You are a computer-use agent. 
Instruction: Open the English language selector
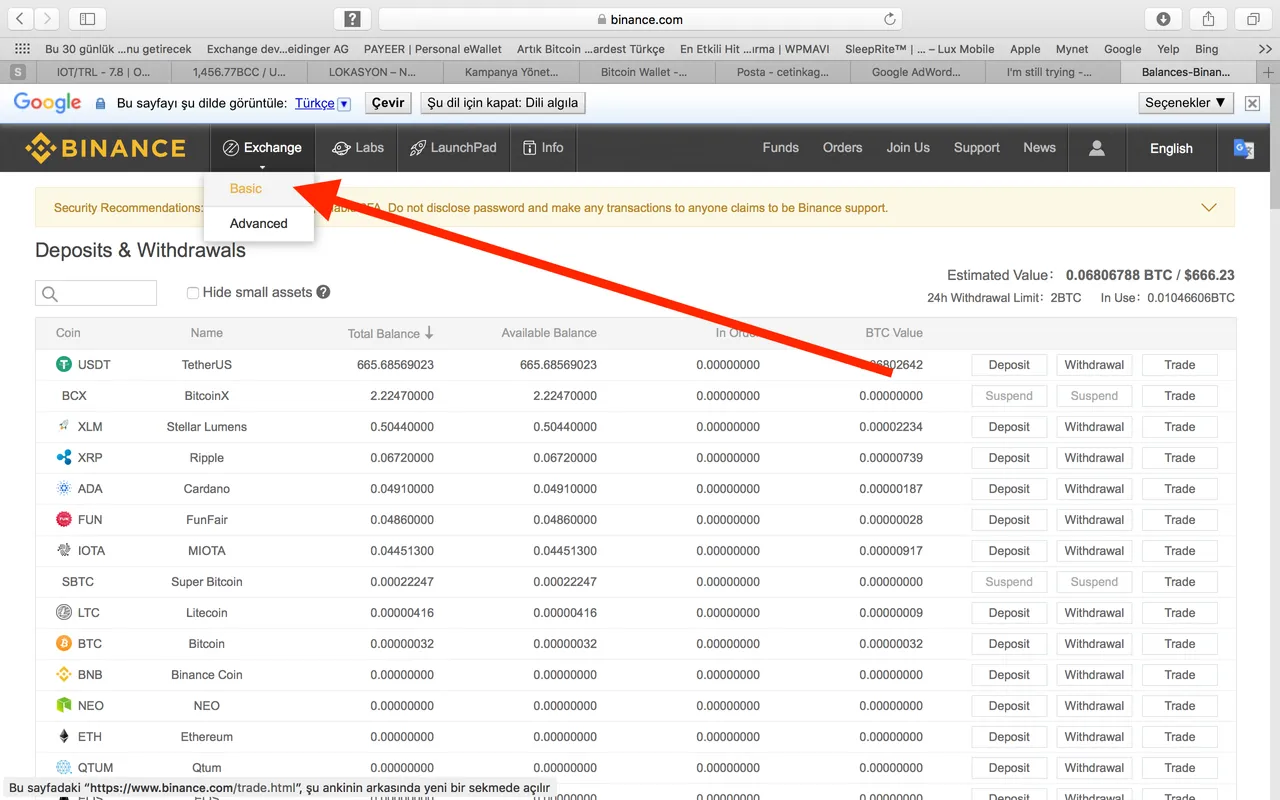[x=1171, y=148]
